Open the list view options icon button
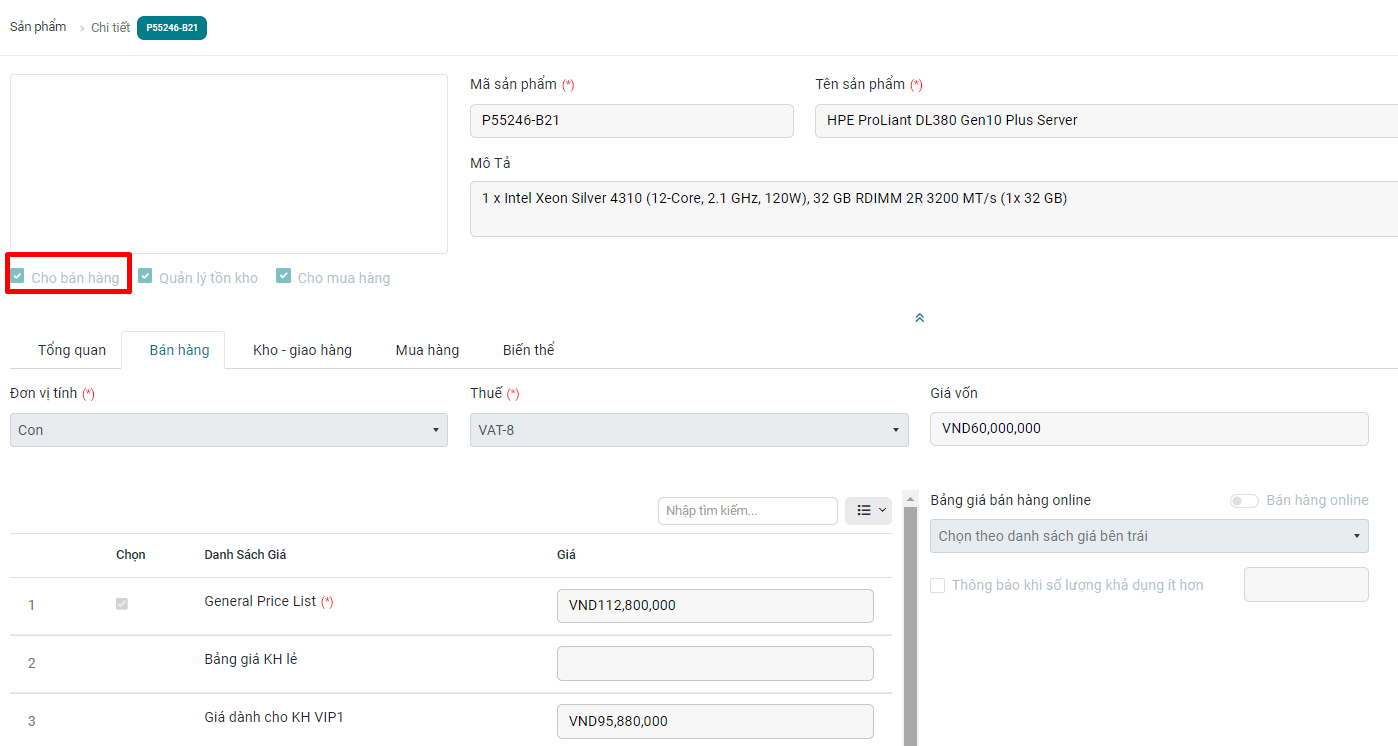 click(867, 510)
